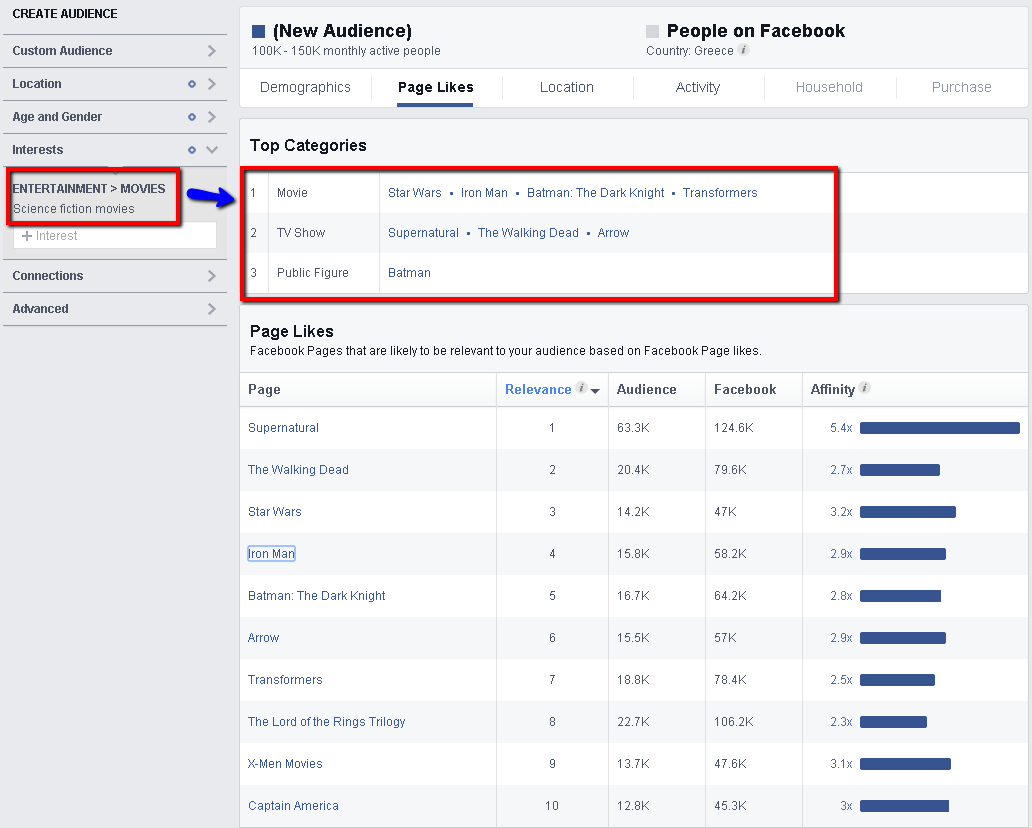Open The Lord of the Rings Trilogy page
Viewport: 1032px width, 828px height.
pyautogui.click(x=326, y=722)
